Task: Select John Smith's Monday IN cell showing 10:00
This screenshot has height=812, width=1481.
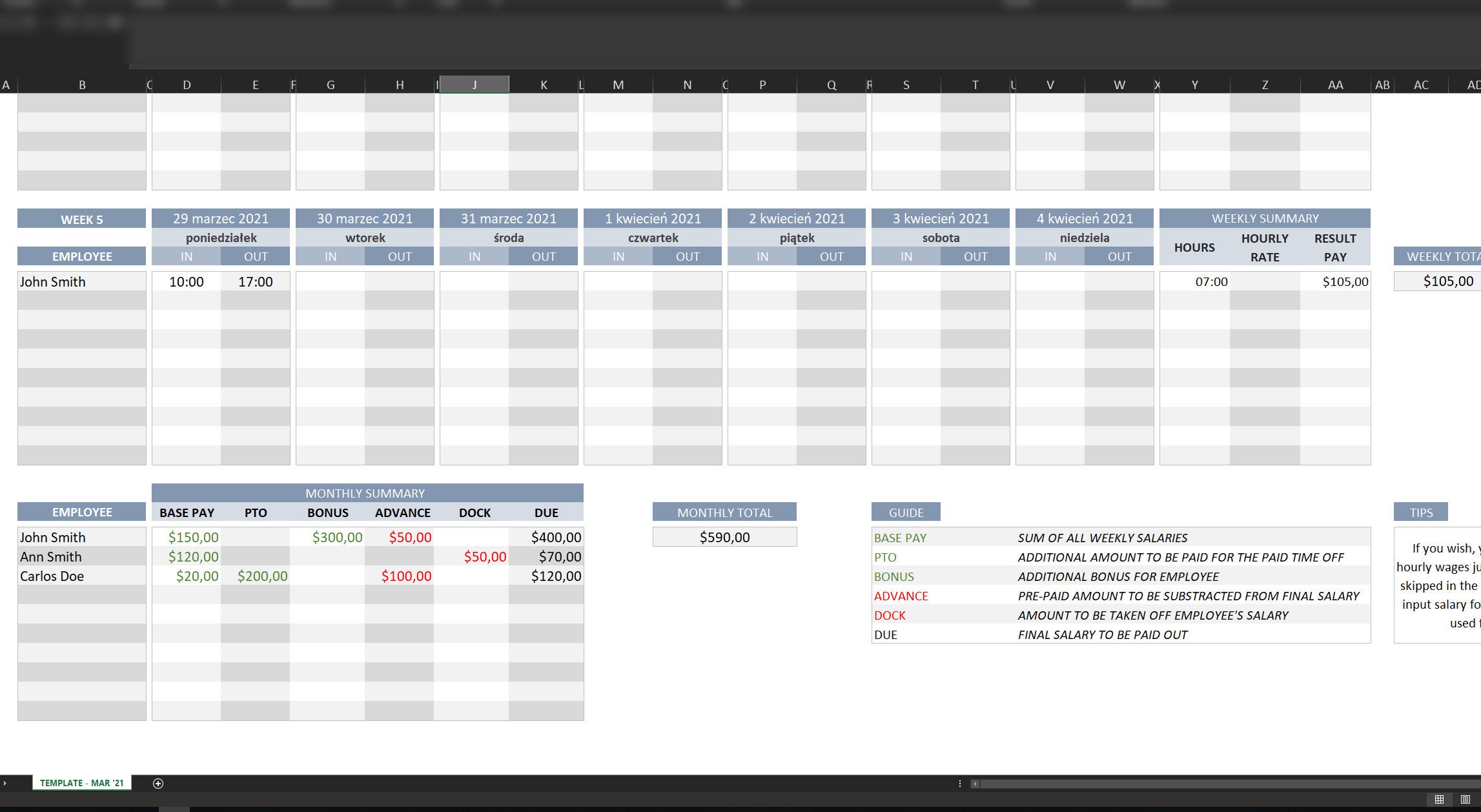Action: coord(187,281)
